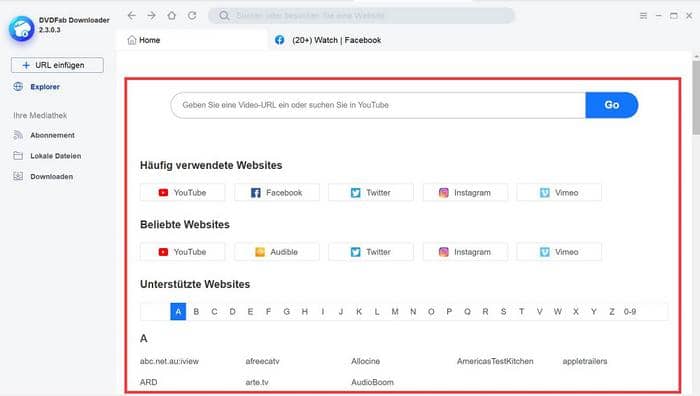This screenshot has width=700, height=396.
Task: Open Facebook under Häufig verwendete Websites
Action: pyautogui.click(x=277, y=192)
